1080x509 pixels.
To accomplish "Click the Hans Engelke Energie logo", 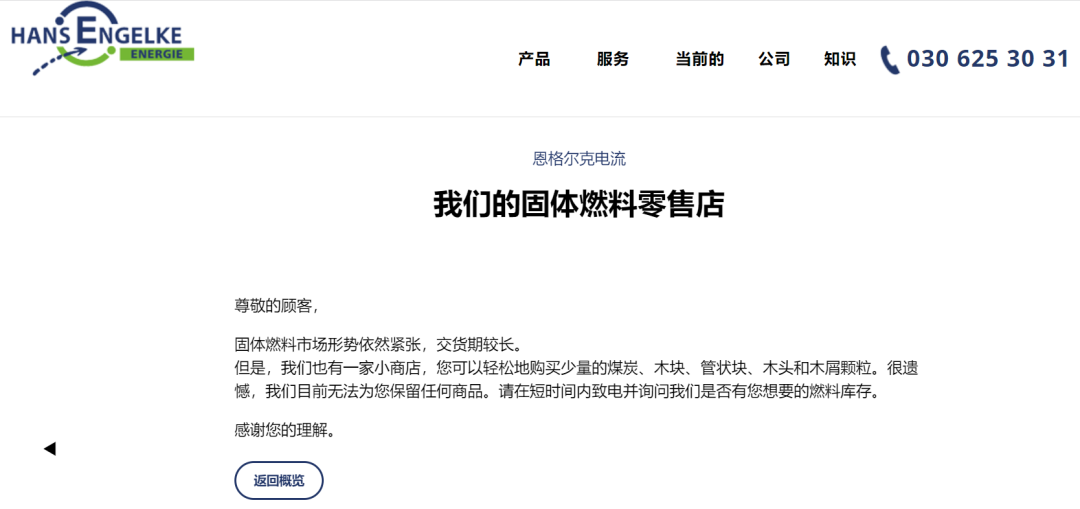I will coord(103,38).
